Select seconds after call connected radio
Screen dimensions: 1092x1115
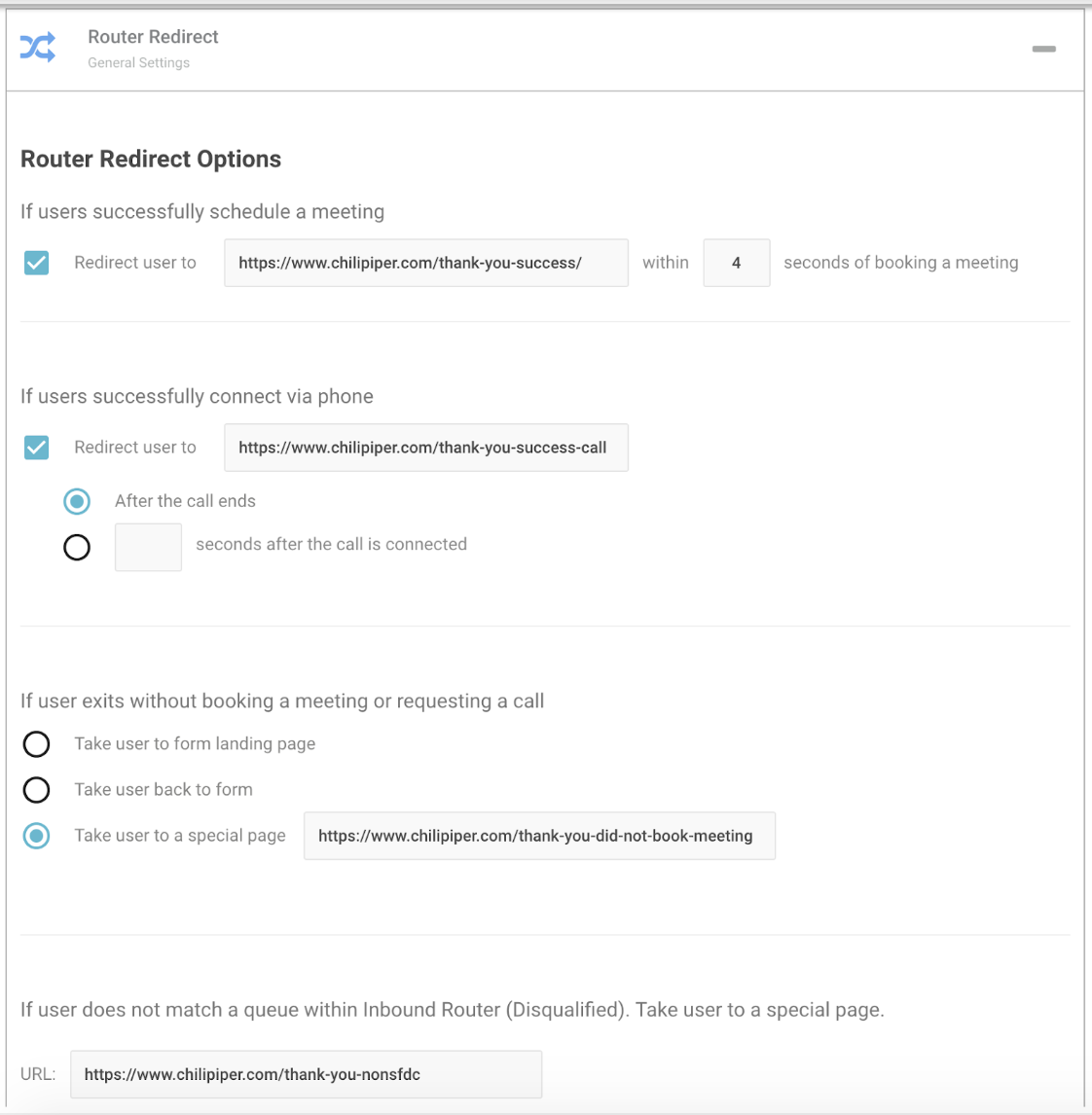(x=77, y=548)
